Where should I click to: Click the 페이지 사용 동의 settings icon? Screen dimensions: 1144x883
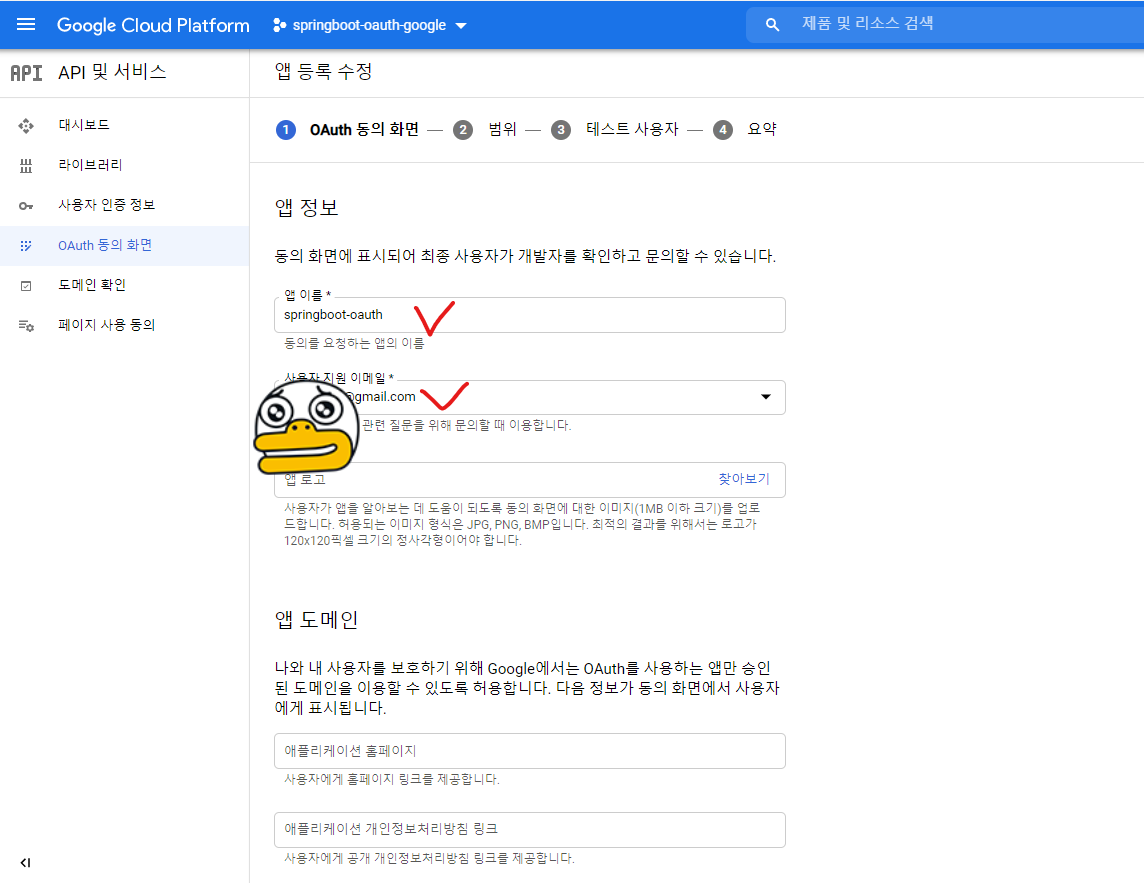pyautogui.click(x=26, y=325)
